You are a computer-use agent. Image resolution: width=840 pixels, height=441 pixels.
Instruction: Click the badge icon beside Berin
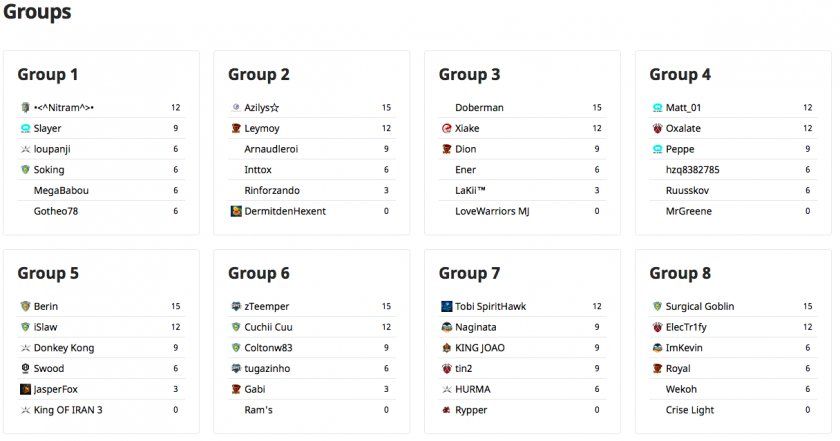point(25,306)
